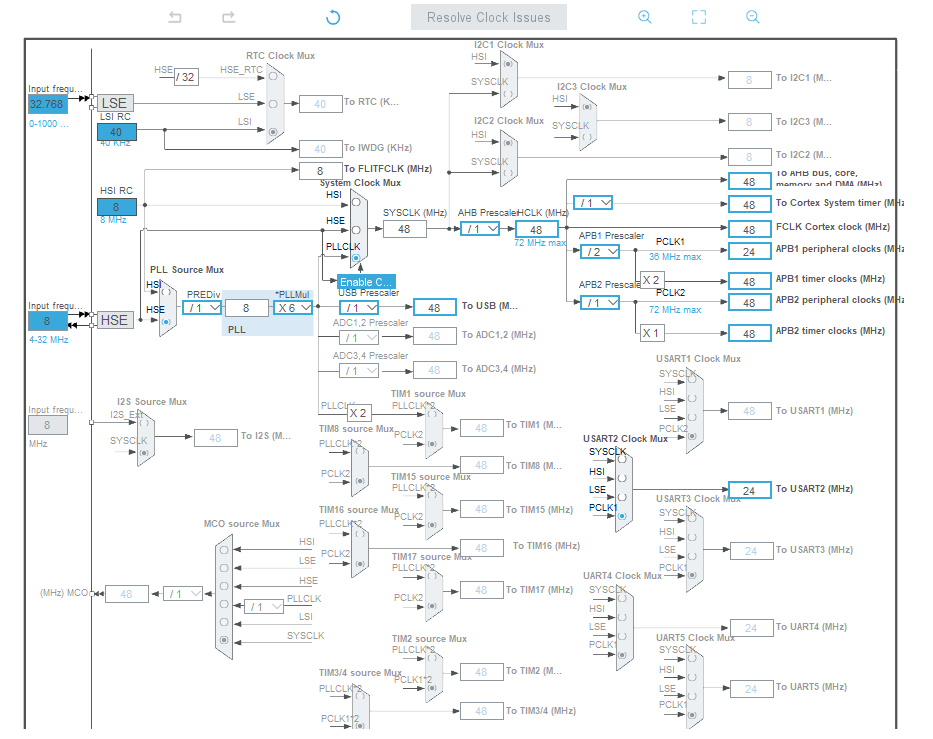Screen dimensions: 933x739
Task: Click the highlighted Enable CSS button
Action: tap(365, 282)
